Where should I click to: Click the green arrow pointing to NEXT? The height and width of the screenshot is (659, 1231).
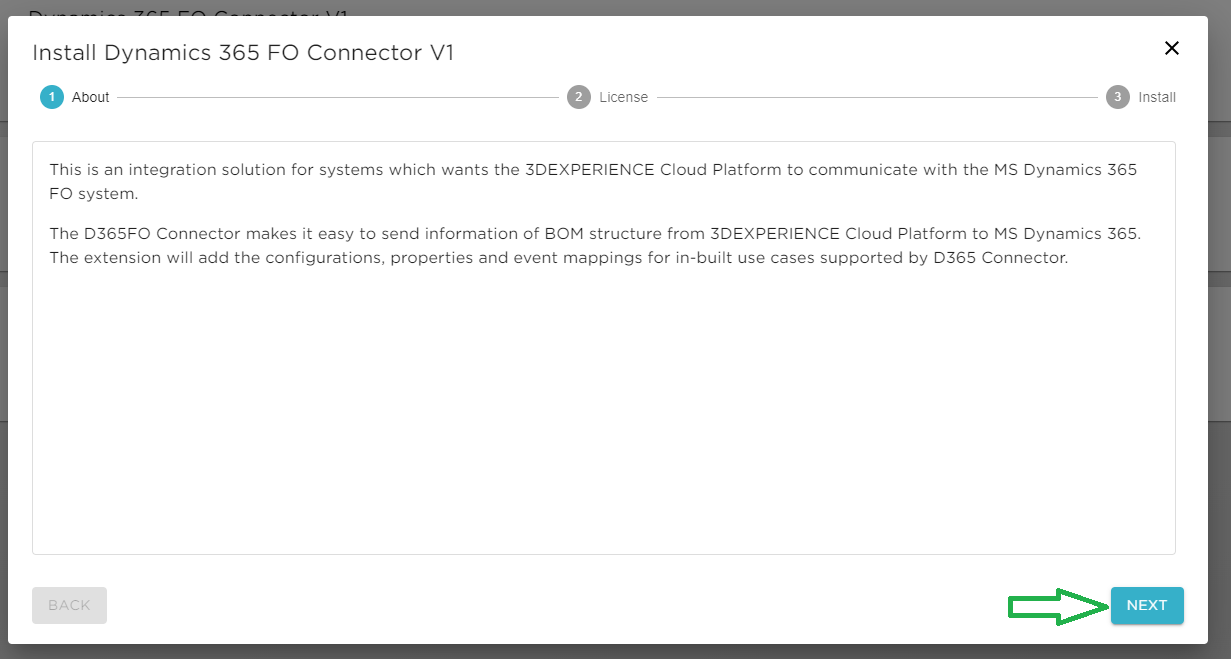(1058, 605)
